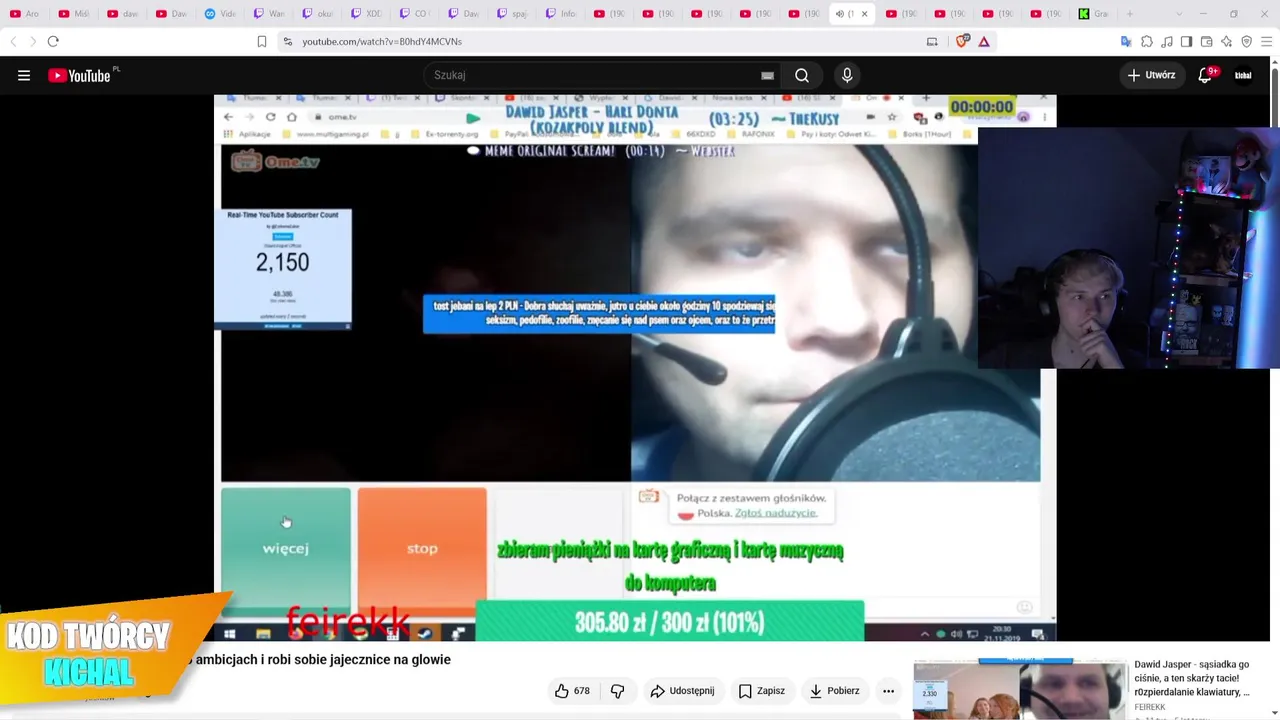Open the Brave VPN shield icon
The image size is (1280, 720).
[x=1246, y=41]
